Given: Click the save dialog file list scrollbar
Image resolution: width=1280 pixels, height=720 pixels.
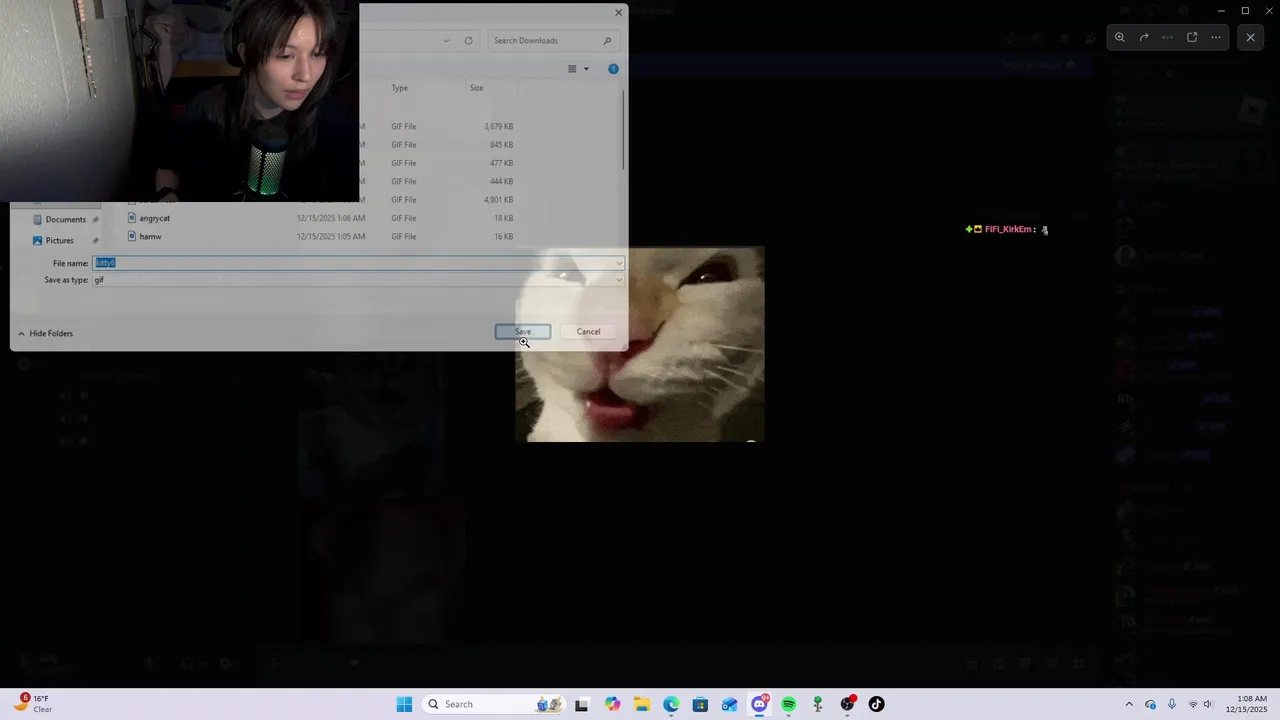Looking at the screenshot, I should tap(623, 130).
